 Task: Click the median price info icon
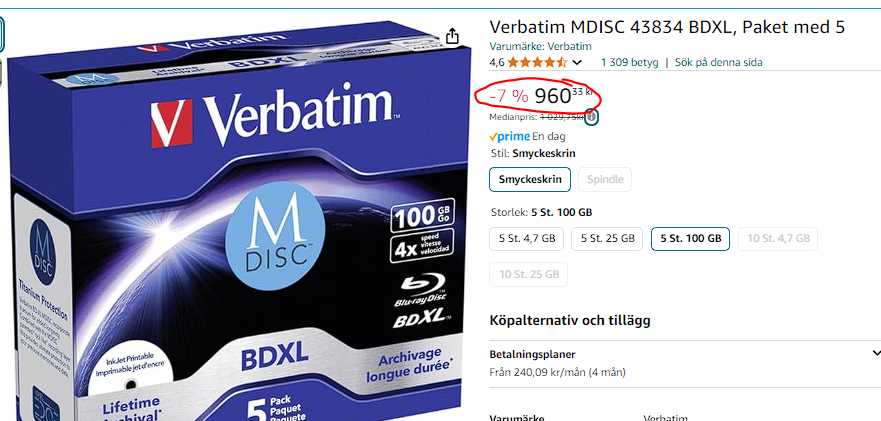coord(591,117)
